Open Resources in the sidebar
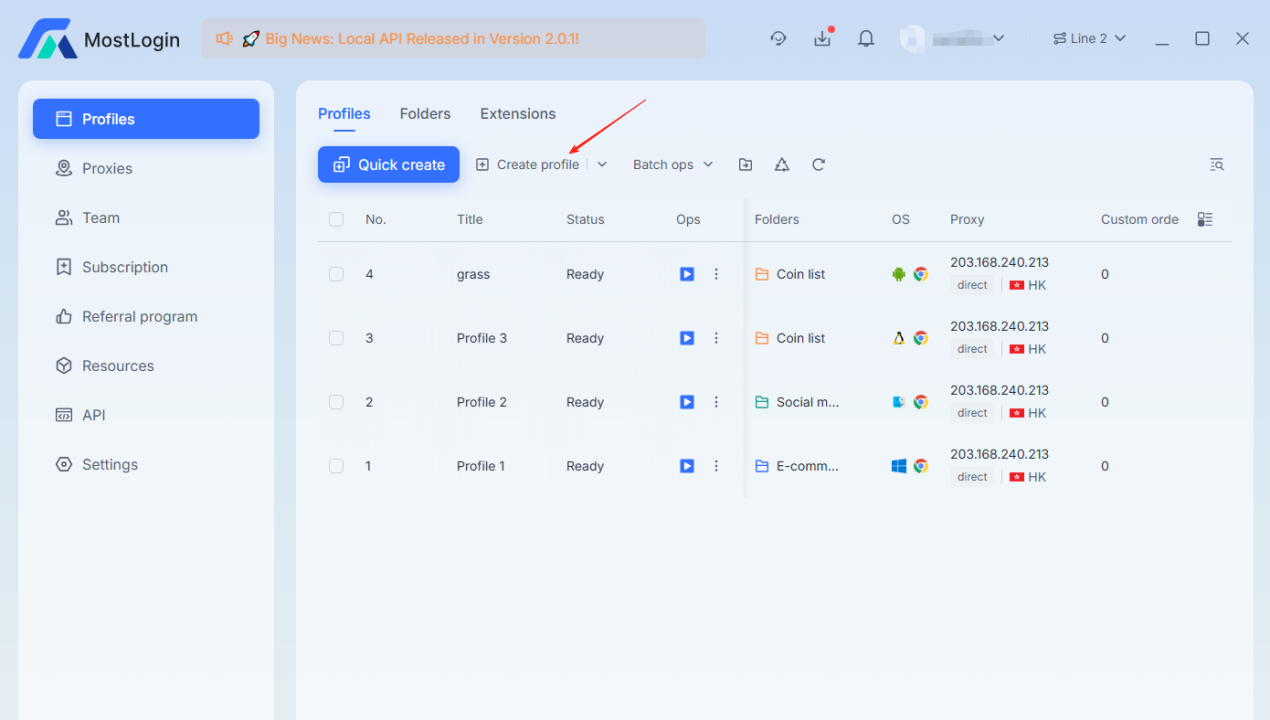This screenshot has width=1270, height=720. pyautogui.click(x=146, y=365)
